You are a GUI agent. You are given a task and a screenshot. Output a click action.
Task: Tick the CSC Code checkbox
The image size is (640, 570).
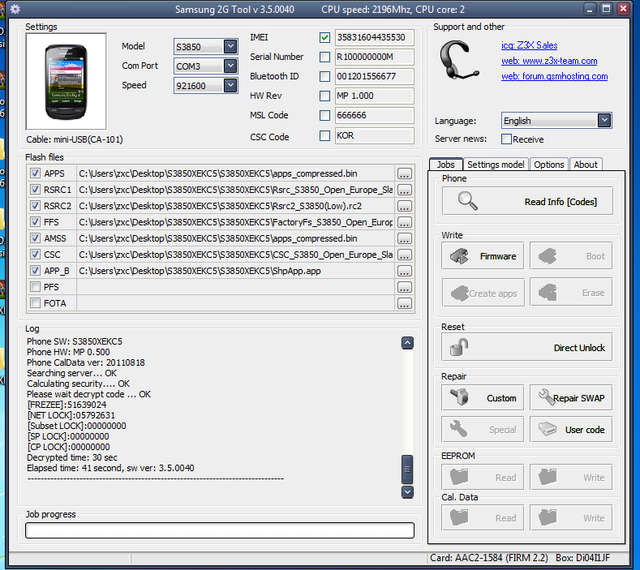[324, 135]
